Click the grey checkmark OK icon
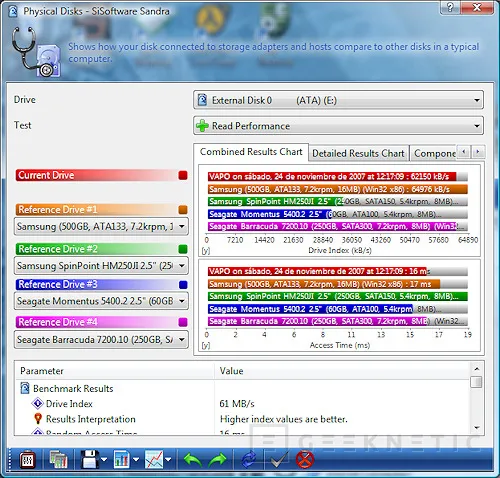The width and height of the screenshot is (500, 478). coord(279,460)
